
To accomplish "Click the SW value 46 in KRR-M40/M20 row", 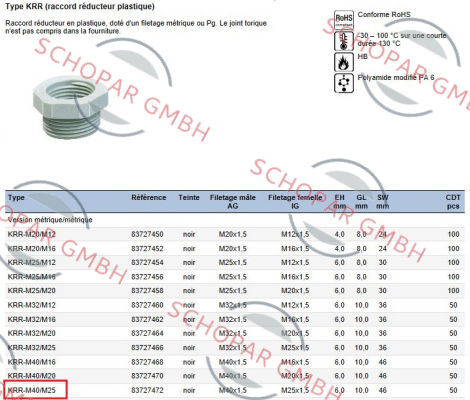I will 383,376.
